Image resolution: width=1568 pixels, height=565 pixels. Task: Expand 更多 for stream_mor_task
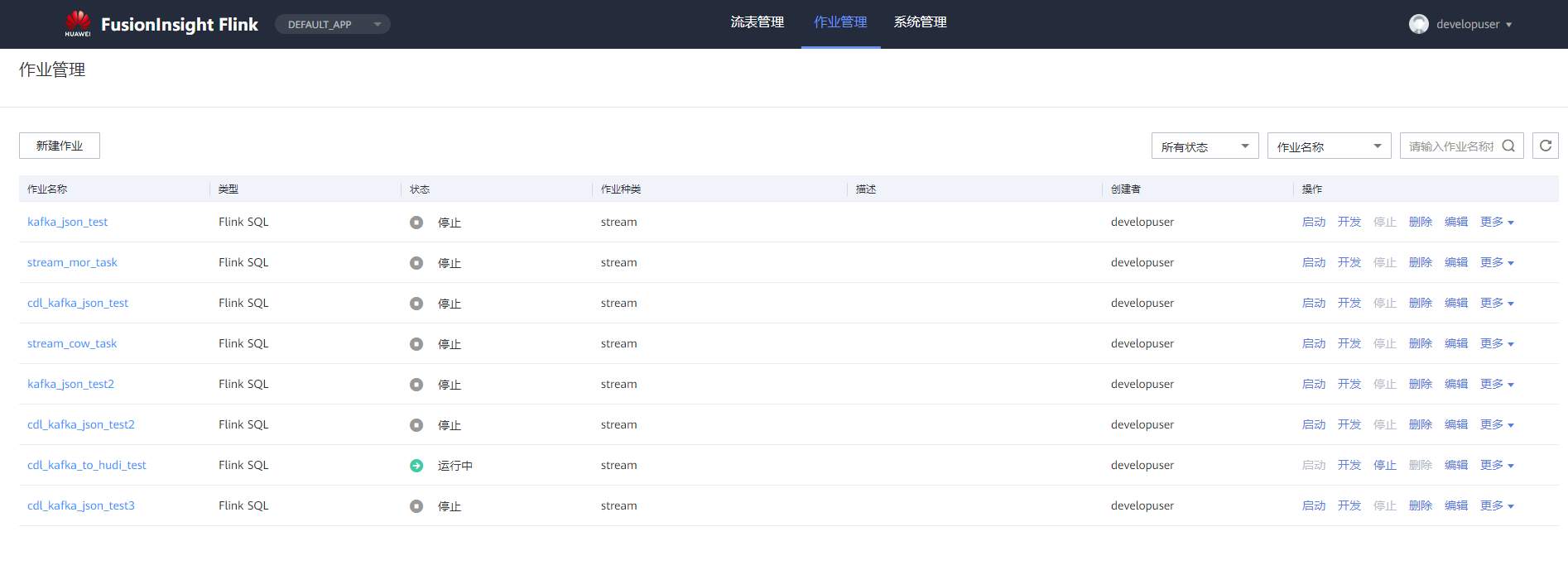(1497, 262)
